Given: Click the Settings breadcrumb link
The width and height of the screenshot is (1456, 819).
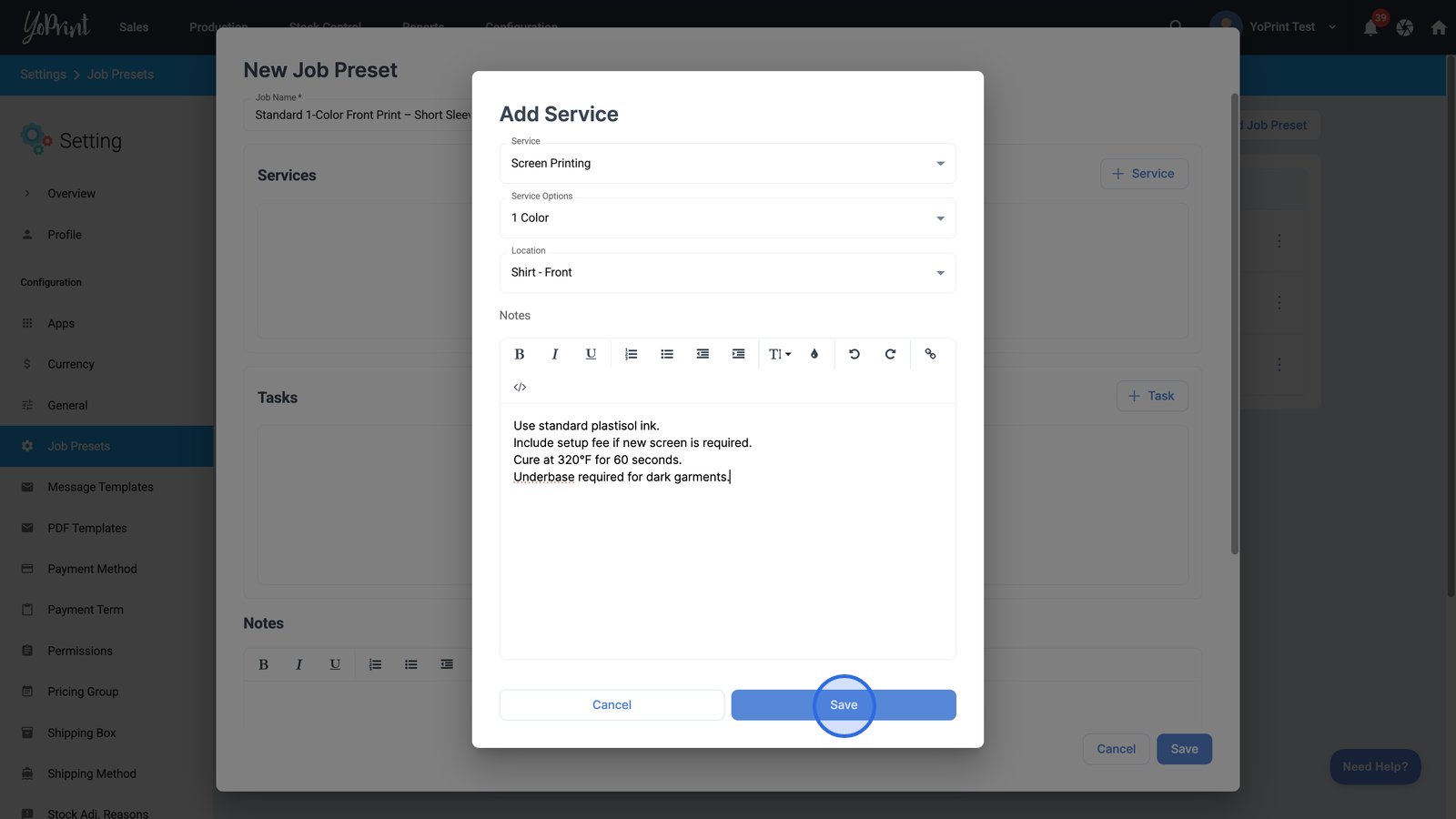Looking at the screenshot, I should [43, 75].
